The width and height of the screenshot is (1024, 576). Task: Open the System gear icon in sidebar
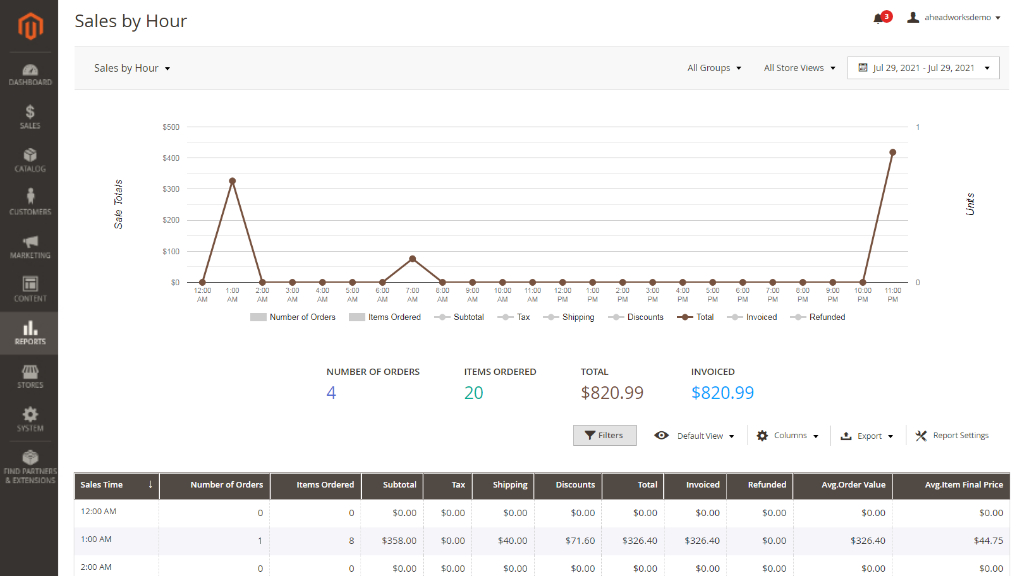[29, 414]
